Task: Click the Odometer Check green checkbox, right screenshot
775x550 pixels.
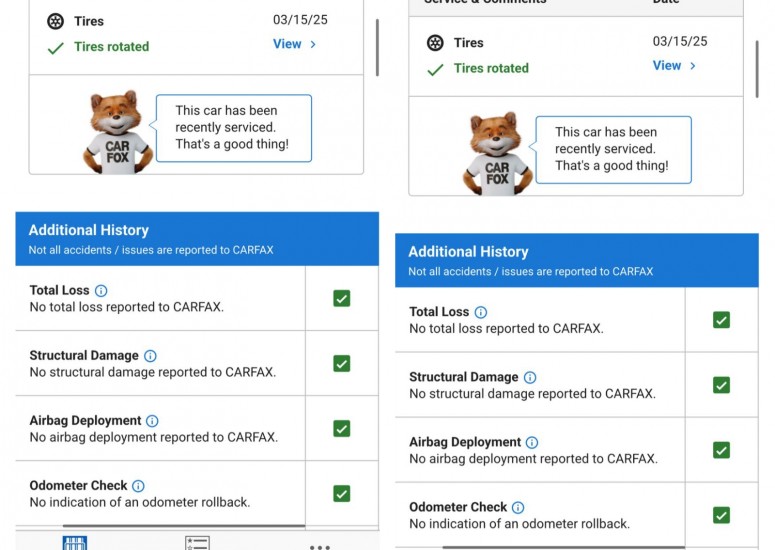Action: [721, 515]
